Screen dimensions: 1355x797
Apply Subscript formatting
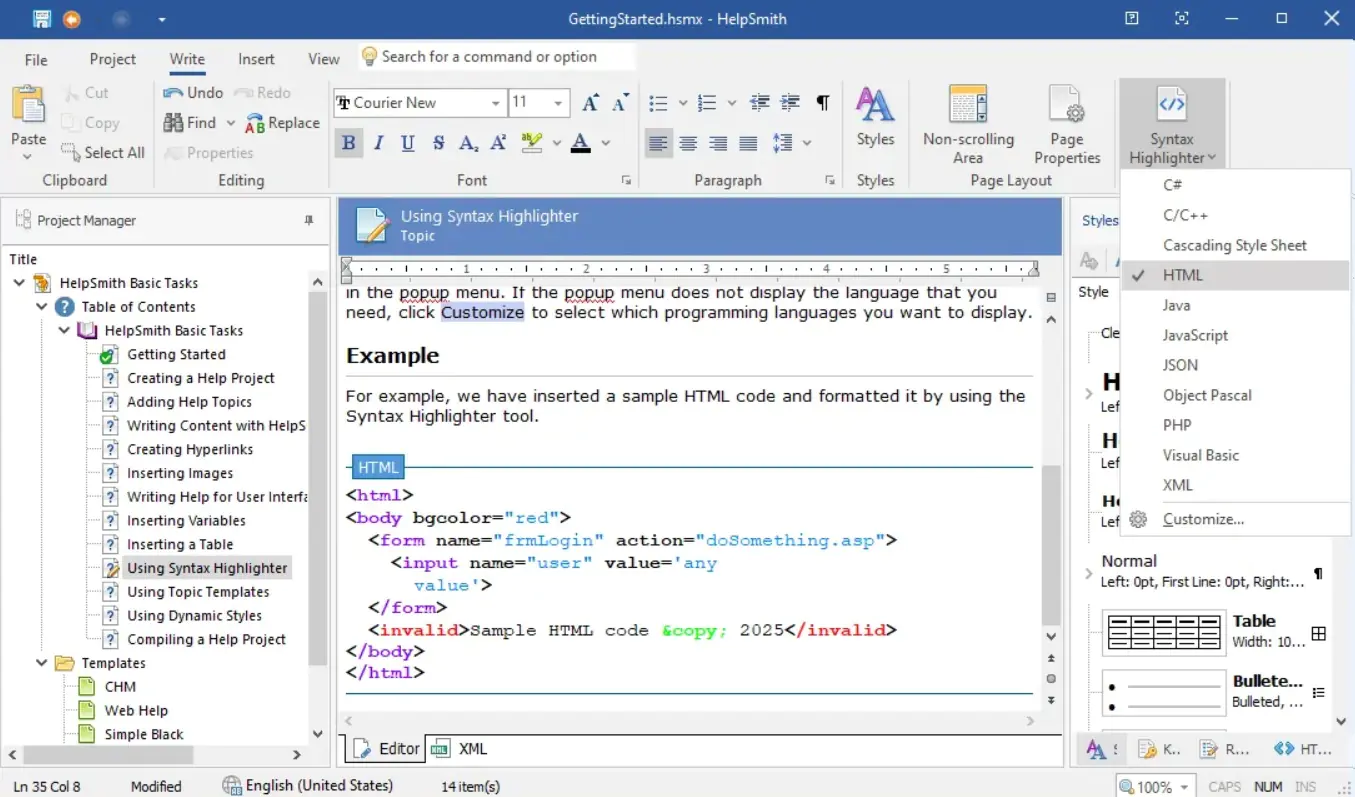(x=468, y=143)
